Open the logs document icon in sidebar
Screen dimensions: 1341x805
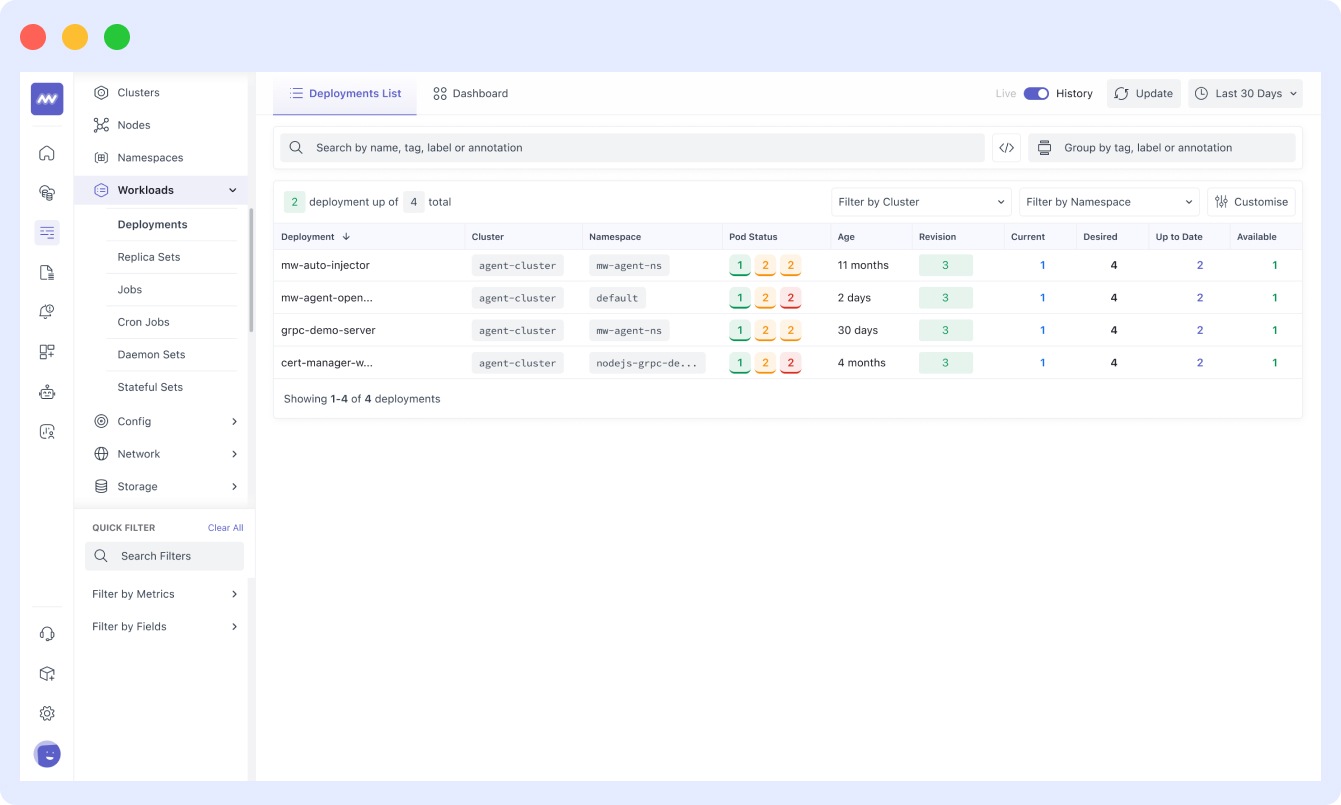pyautogui.click(x=46, y=271)
